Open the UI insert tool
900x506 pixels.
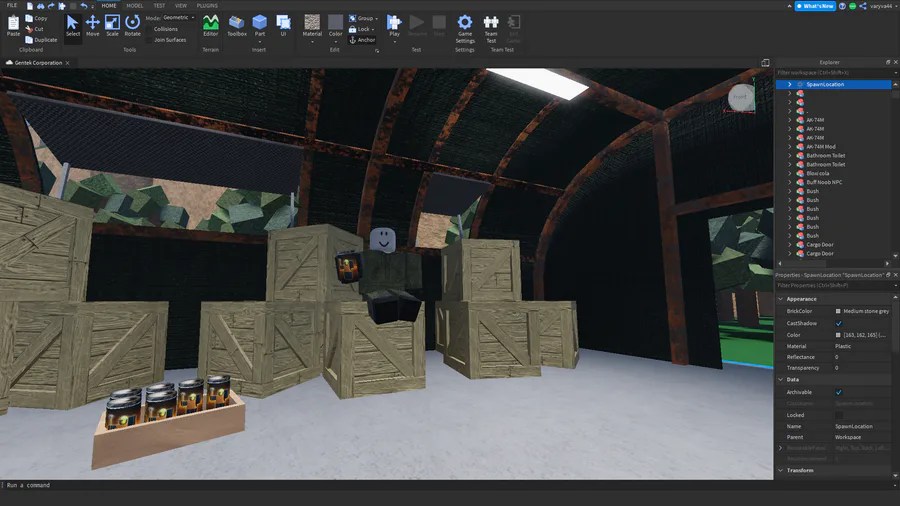point(283,25)
